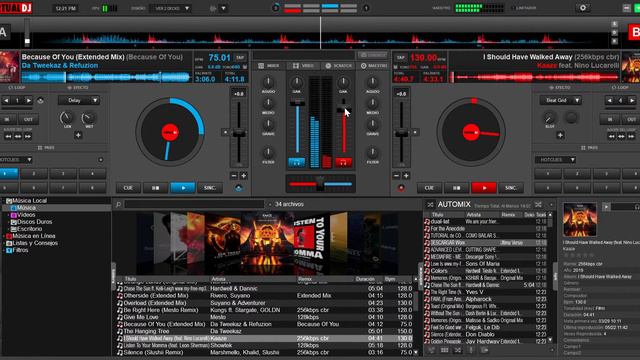
Task: Open the Delay effect dropdown on deck A
Action: 79,100
